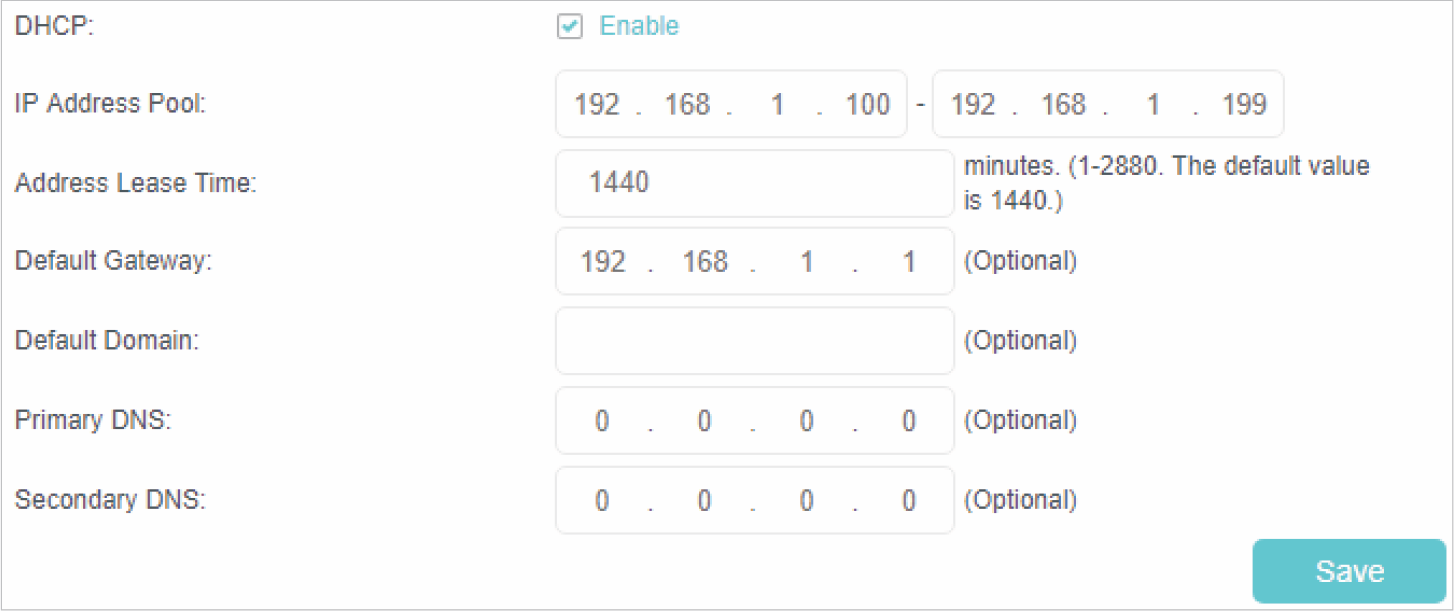Screen dimensions: 1454x611
Task: Click the Enable label beside DHCP checkbox
Action: click(638, 27)
